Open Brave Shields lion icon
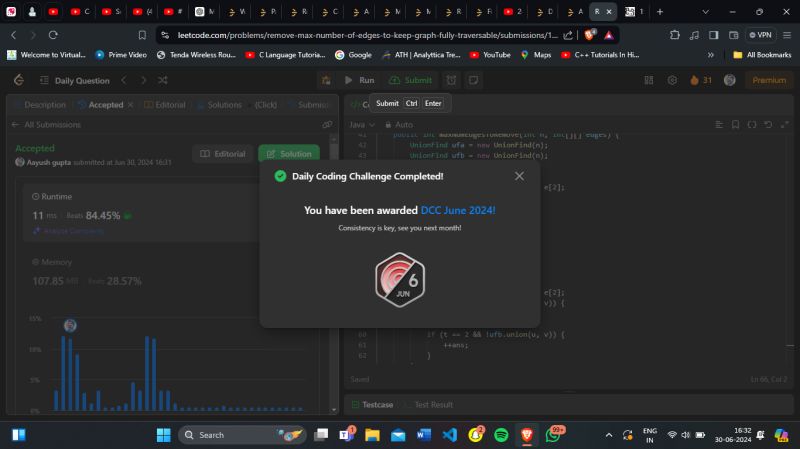Image resolution: width=800 pixels, height=449 pixels. [x=590, y=35]
